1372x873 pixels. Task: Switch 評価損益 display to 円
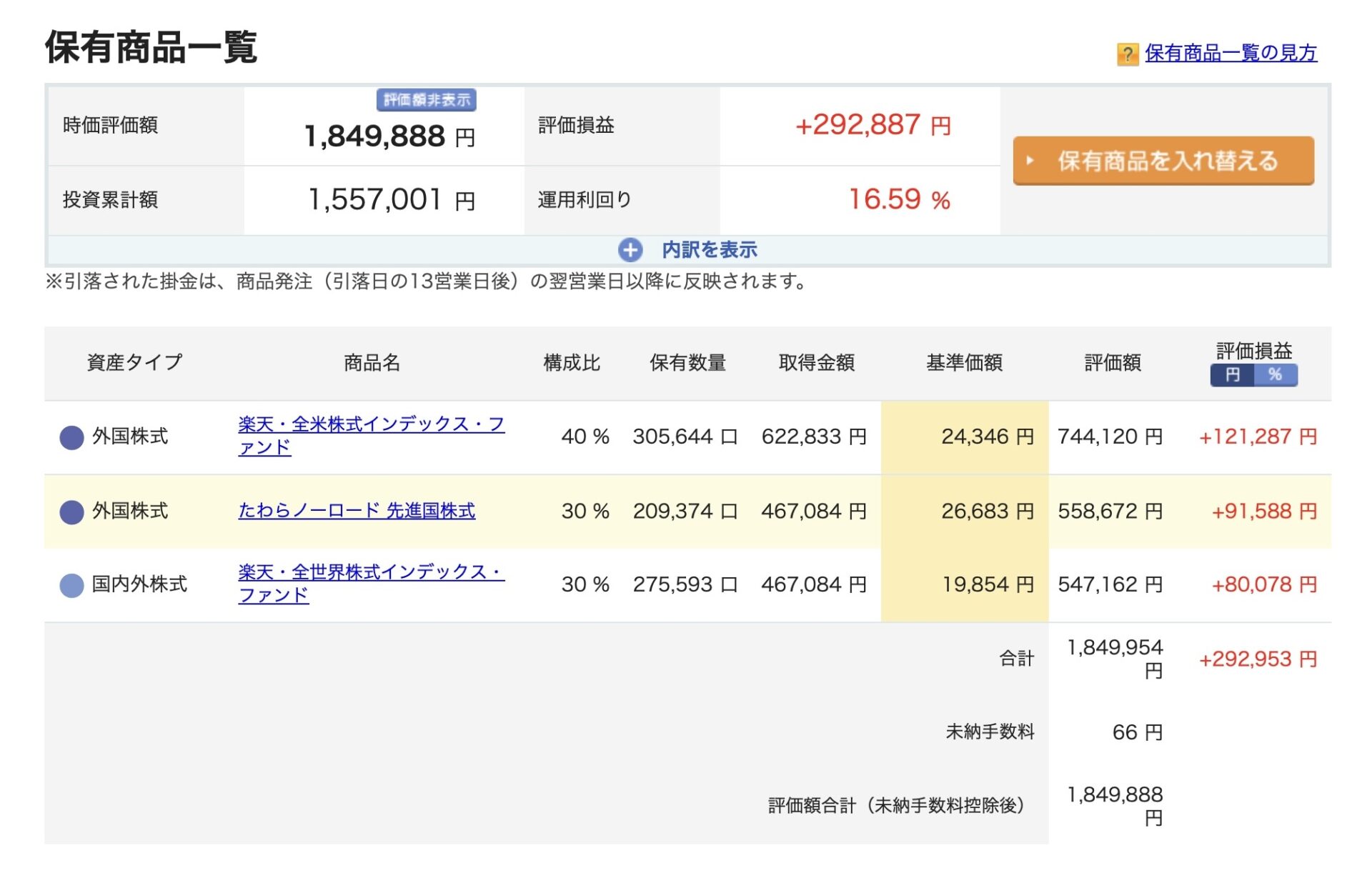click(1232, 375)
